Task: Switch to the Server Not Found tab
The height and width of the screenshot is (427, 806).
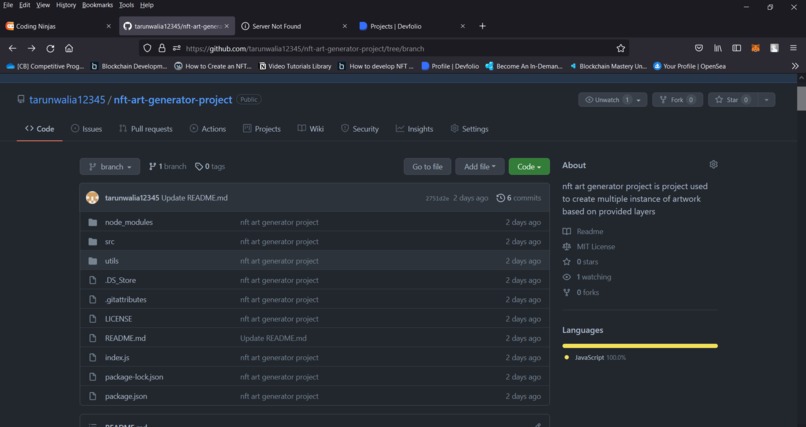Action: tap(294, 26)
